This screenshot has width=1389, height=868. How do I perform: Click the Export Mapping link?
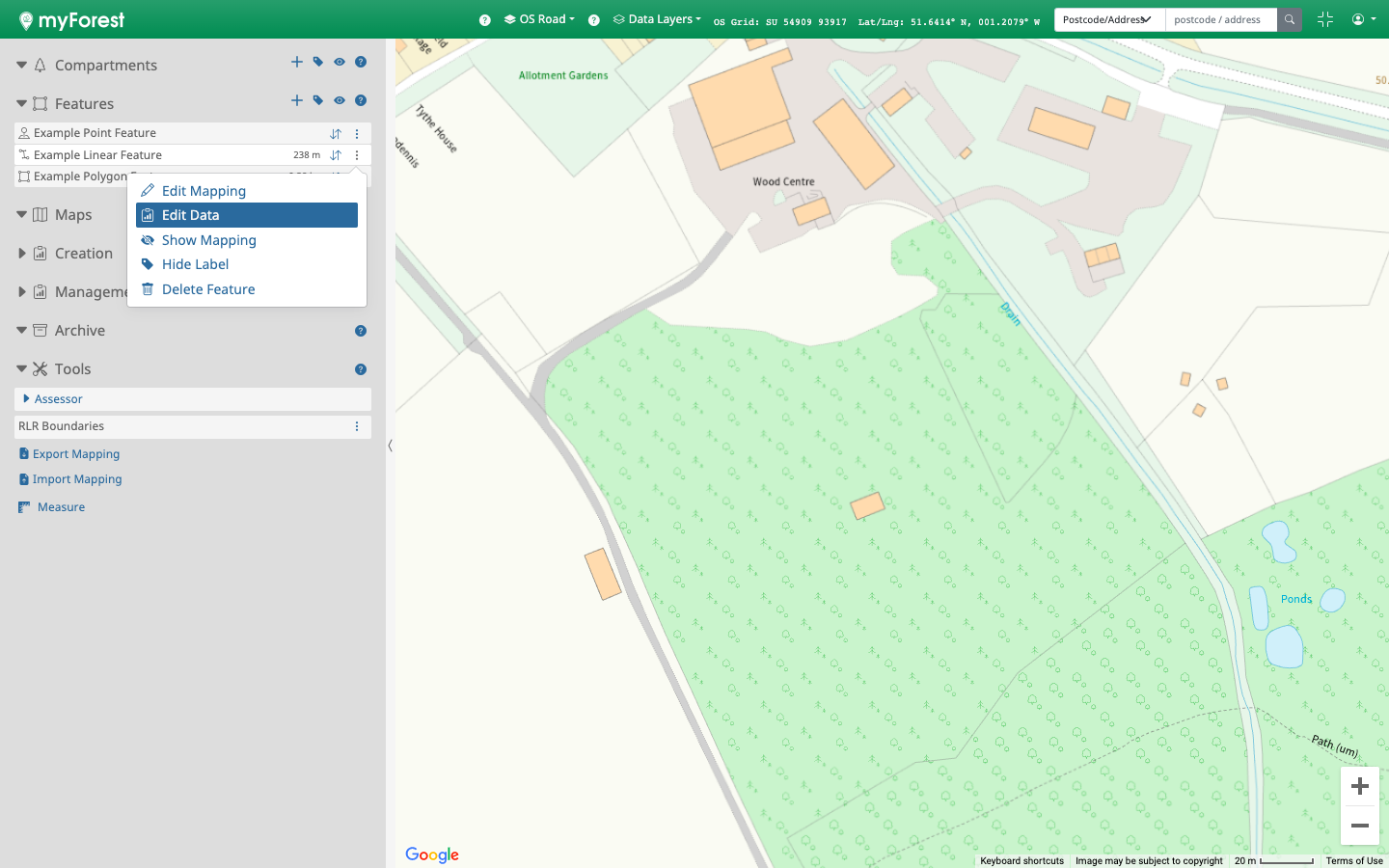[76, 454]
